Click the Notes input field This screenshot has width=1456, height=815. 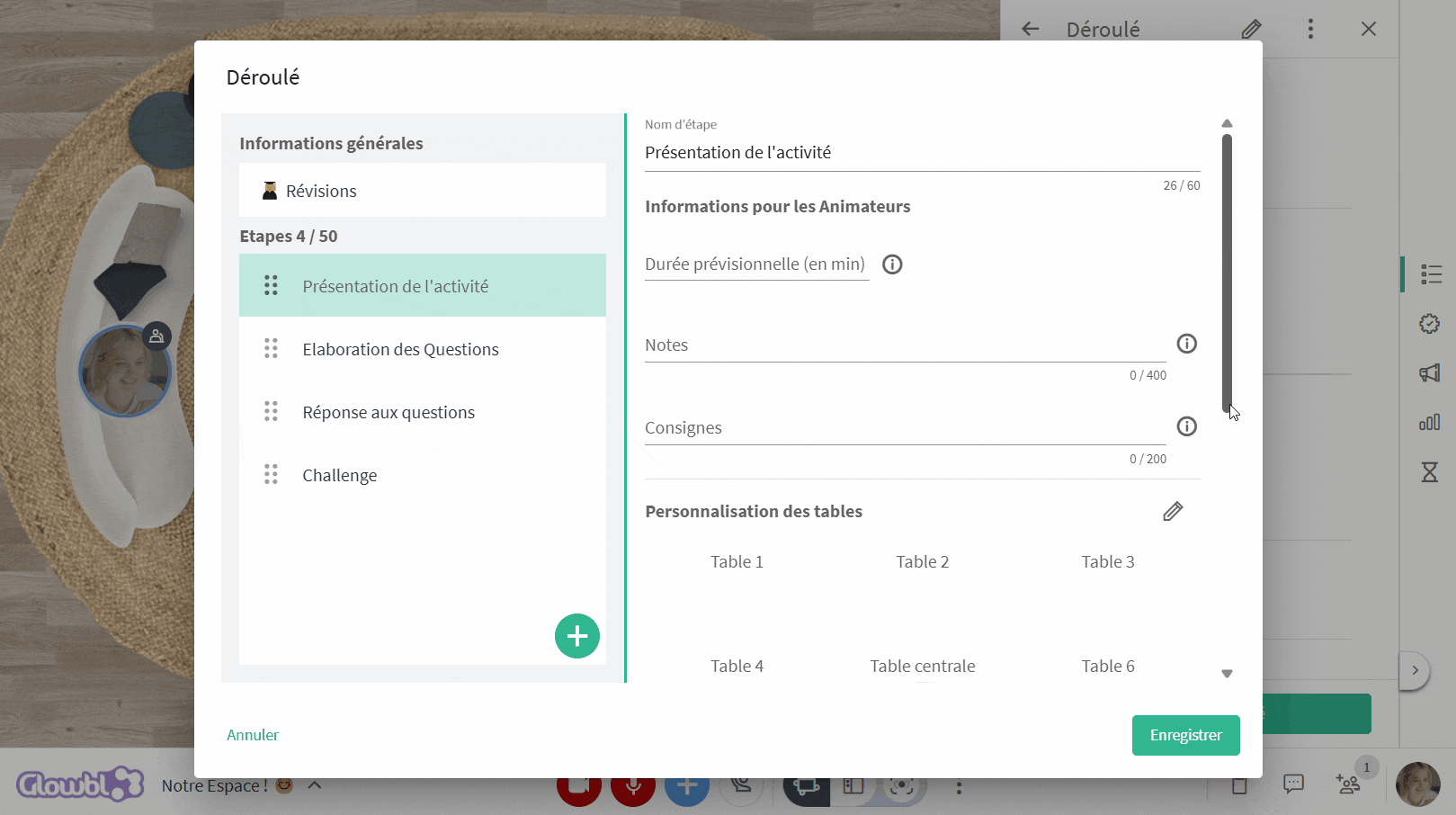pyautogui.click(x=906, y=345)
